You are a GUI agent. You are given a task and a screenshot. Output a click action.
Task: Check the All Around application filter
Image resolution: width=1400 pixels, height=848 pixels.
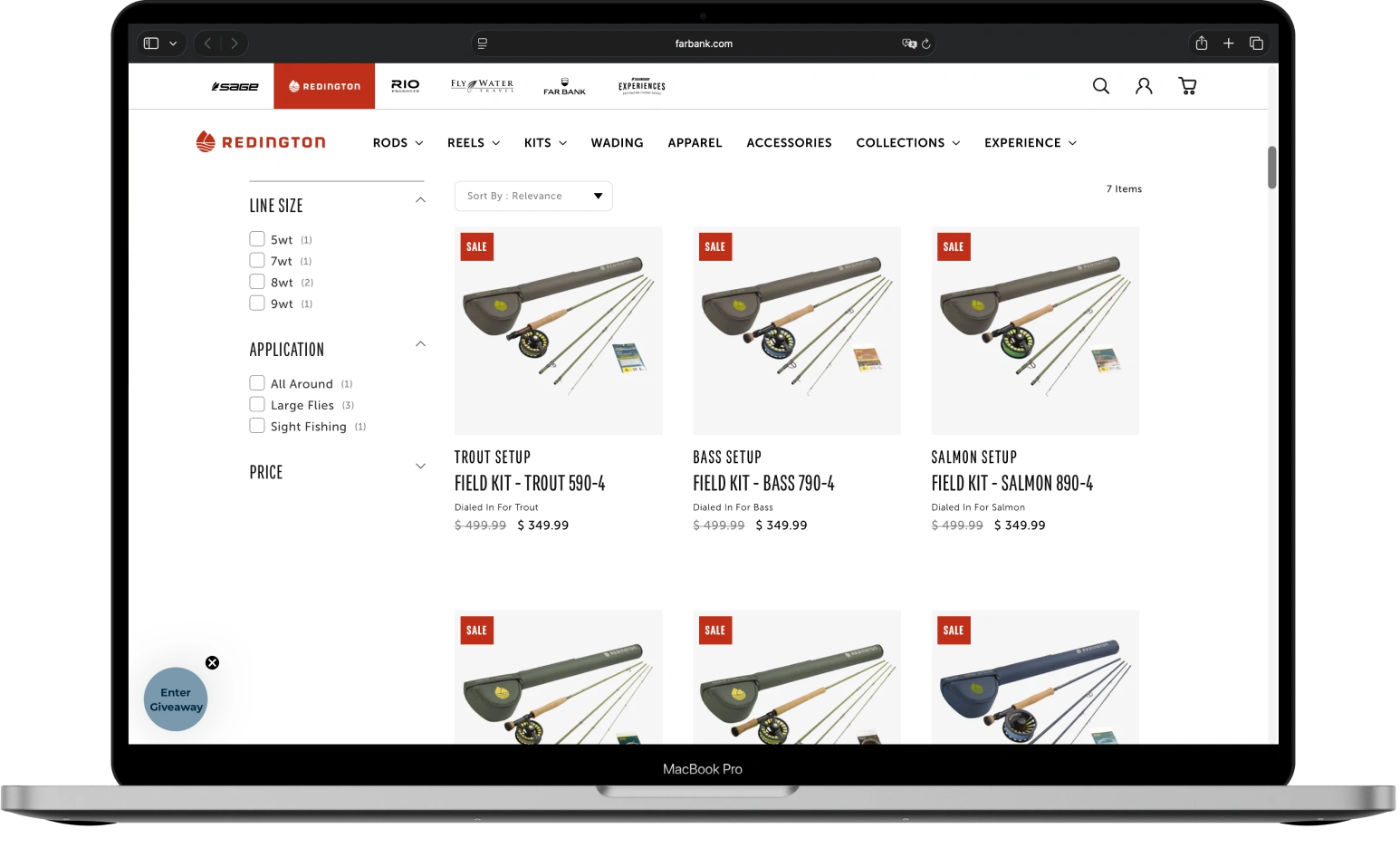point(257,383)
